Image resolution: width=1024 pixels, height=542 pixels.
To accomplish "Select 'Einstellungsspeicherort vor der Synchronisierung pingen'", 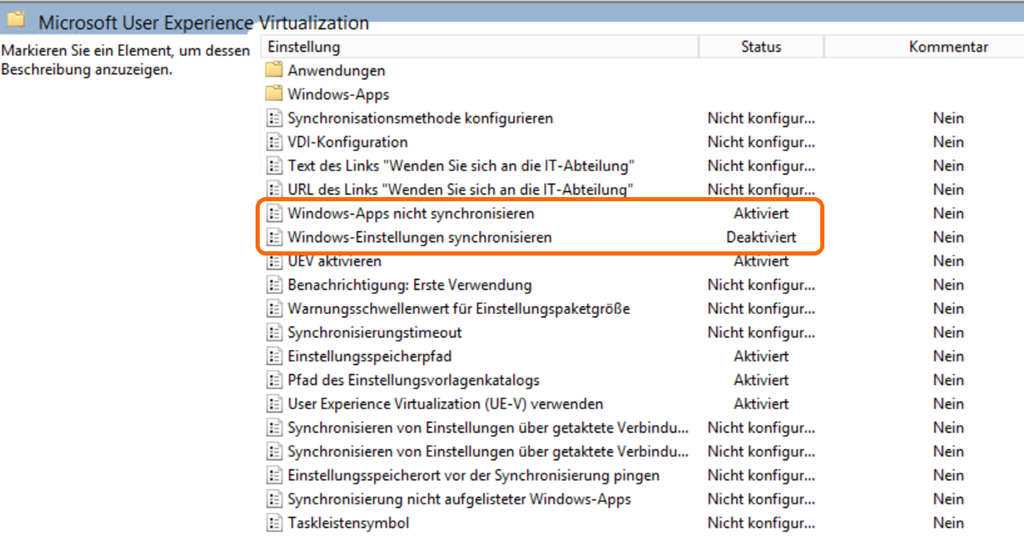I will (x=473, y=476).
